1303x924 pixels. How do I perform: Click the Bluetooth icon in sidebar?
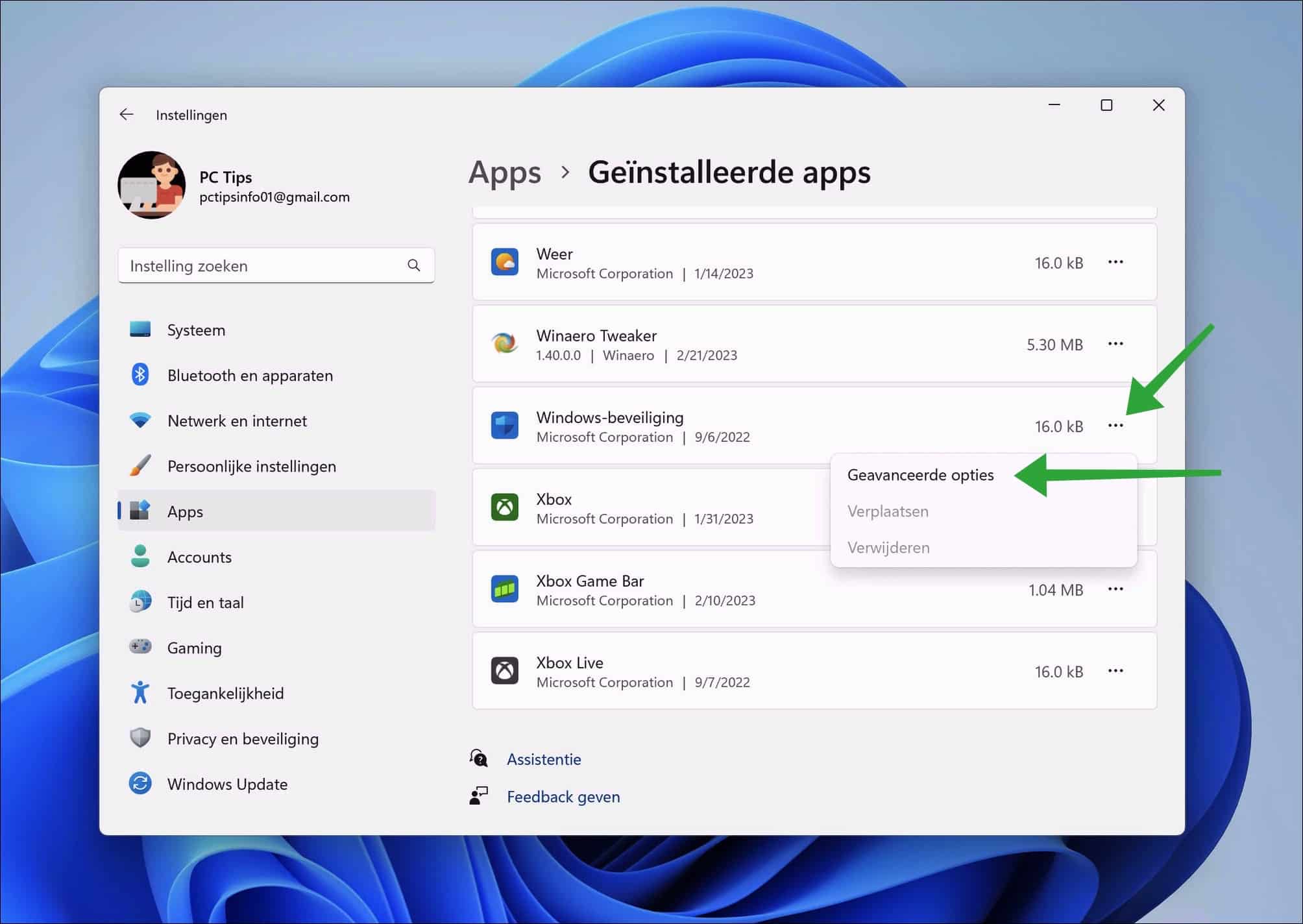[140, 375]
